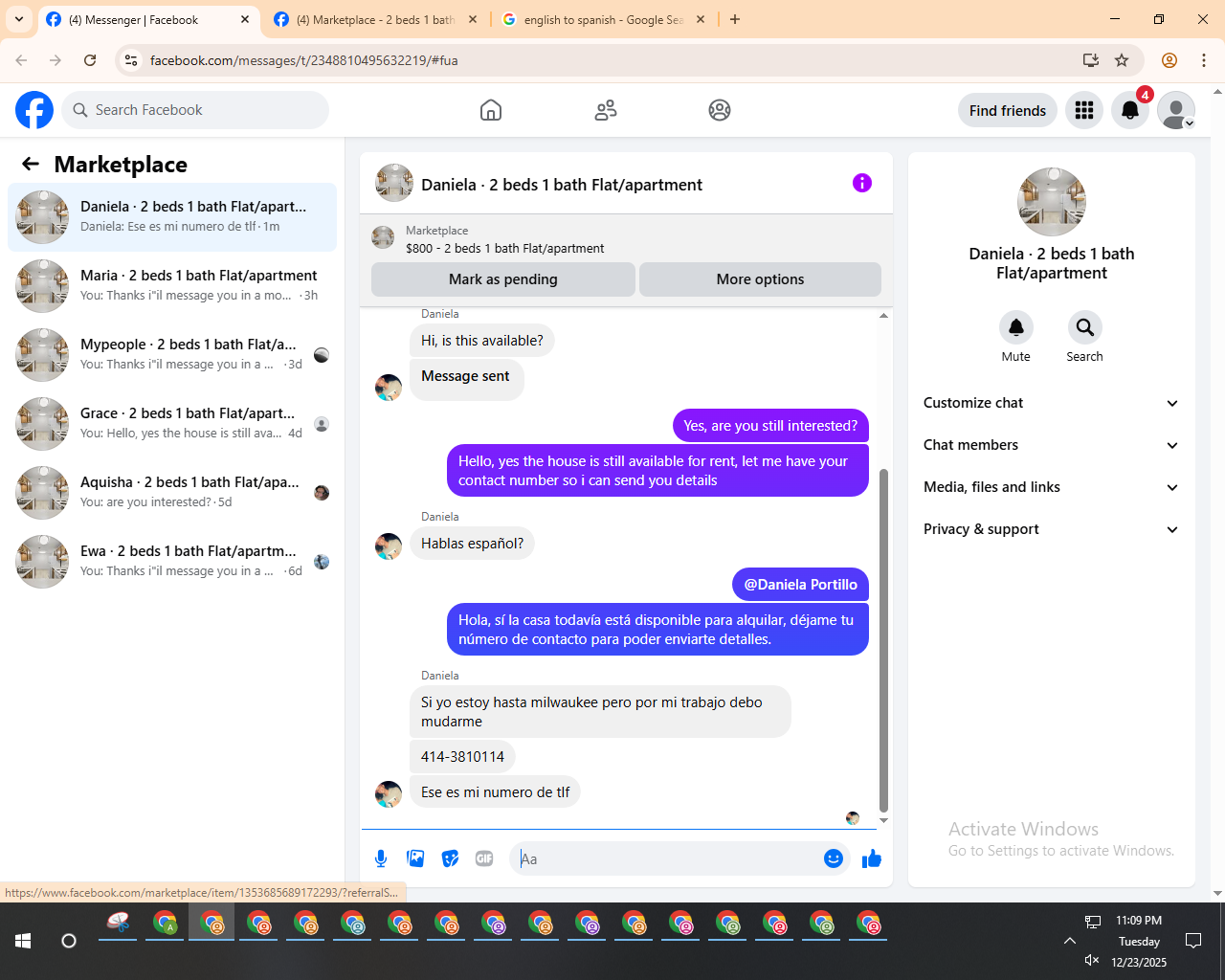
Task: Open Mypeople conversation in the list
Action: pos(172,355)
